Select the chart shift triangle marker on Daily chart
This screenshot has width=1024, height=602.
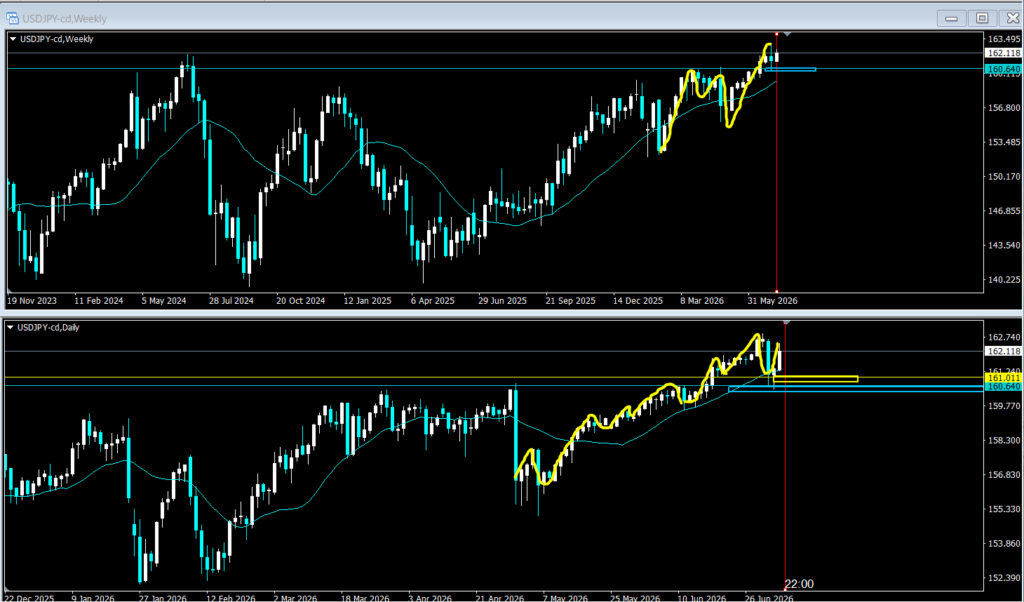pyautogui.click(x=787, y=323)
